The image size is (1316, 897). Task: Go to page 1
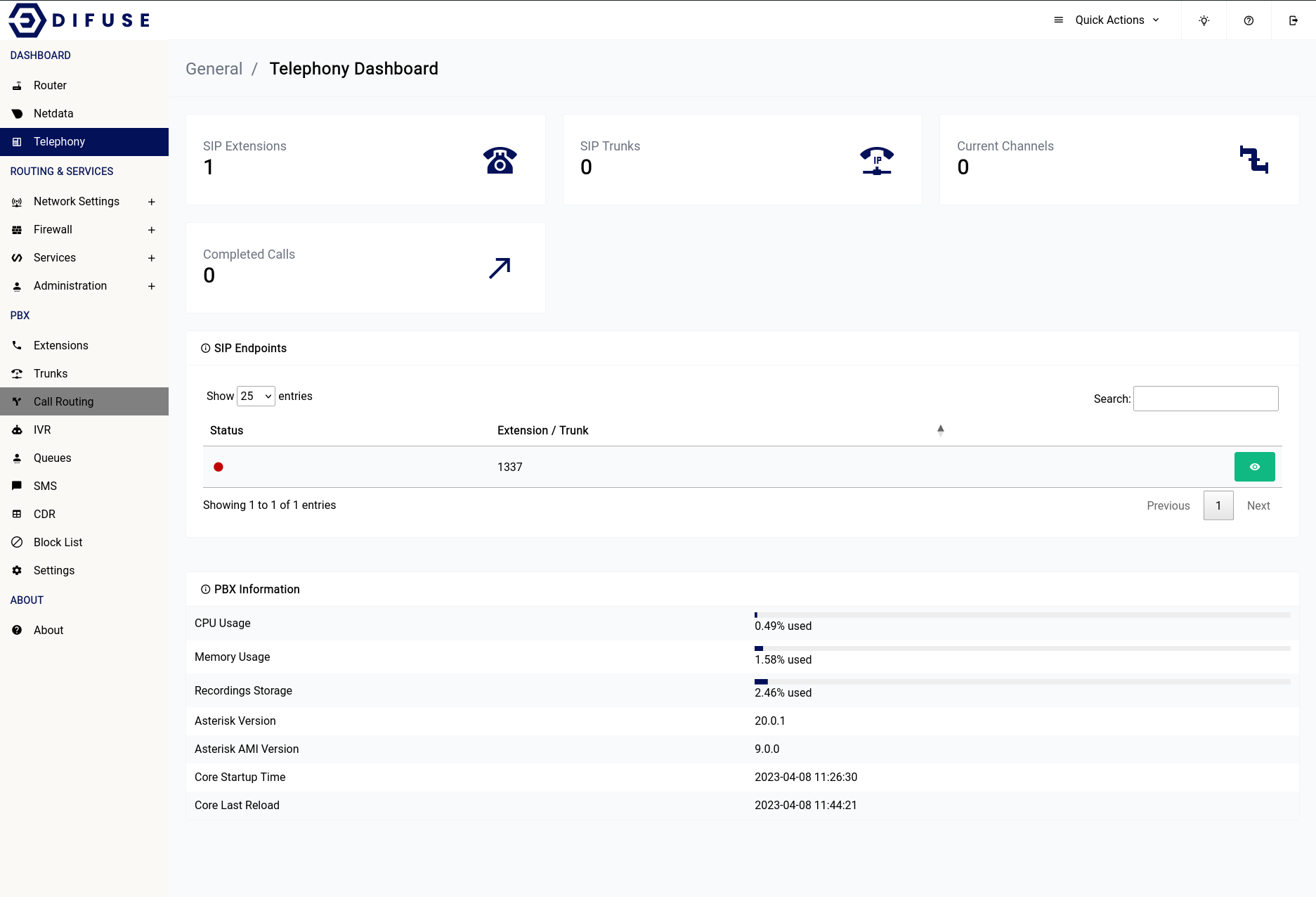1218,505
